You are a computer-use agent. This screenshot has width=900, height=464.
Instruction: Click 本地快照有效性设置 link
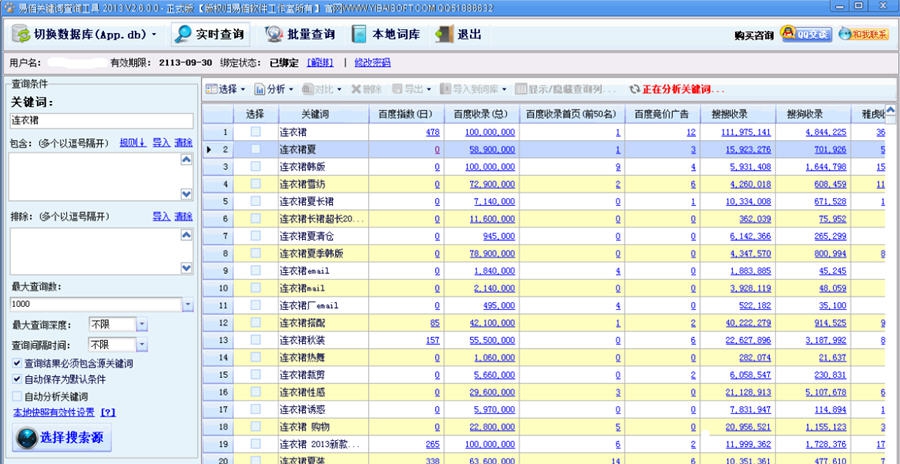pos(54,412)
